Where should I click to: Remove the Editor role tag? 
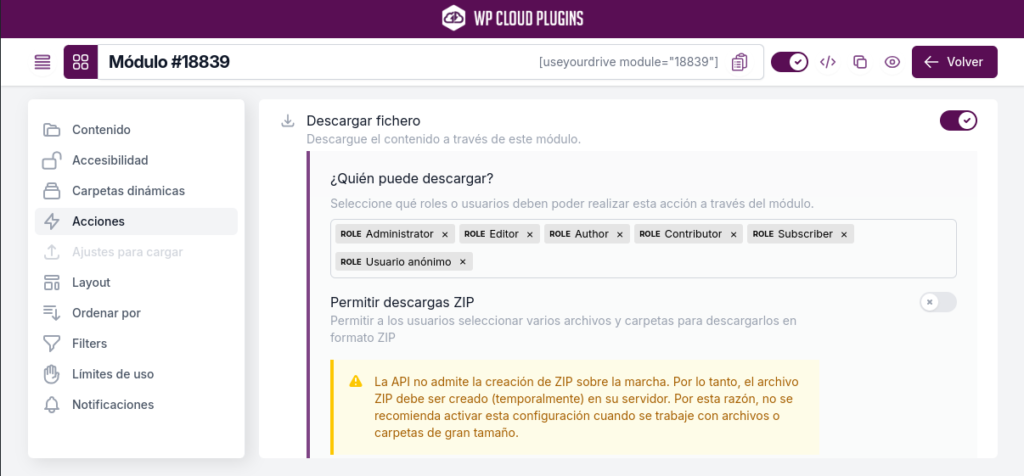point(530,234)
